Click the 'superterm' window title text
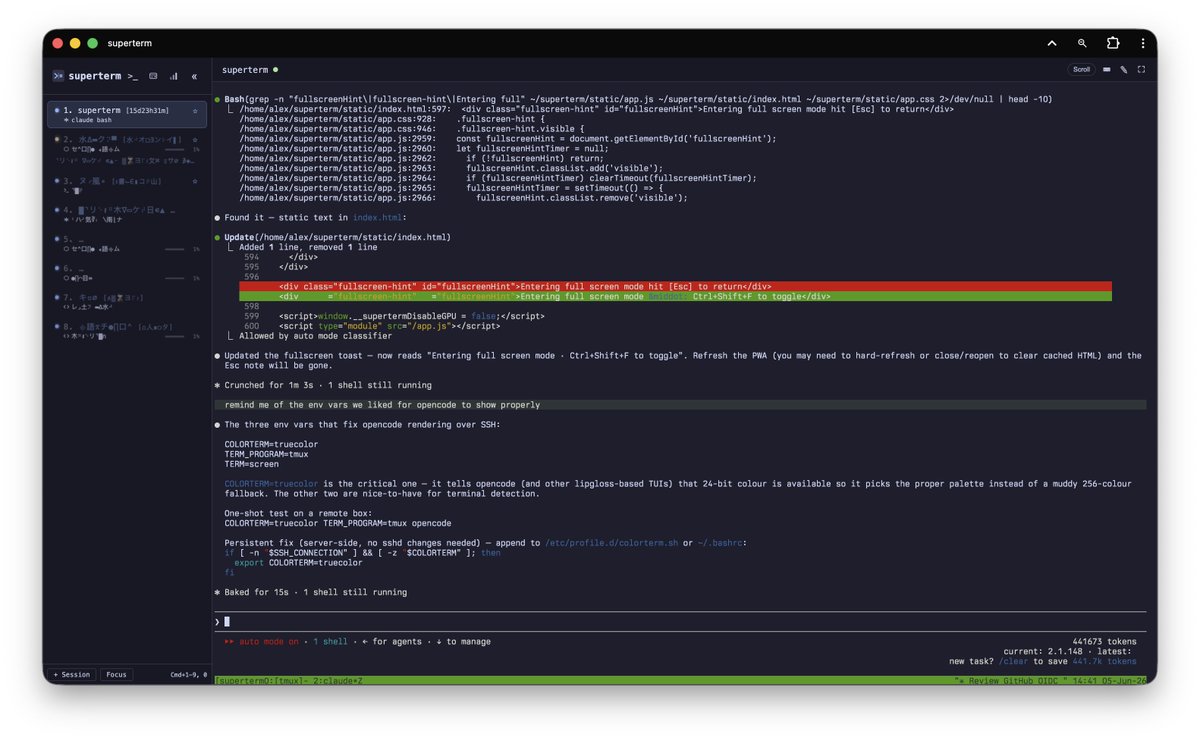This screenshot has width=1200, height=741. click(x=129, y=43)
